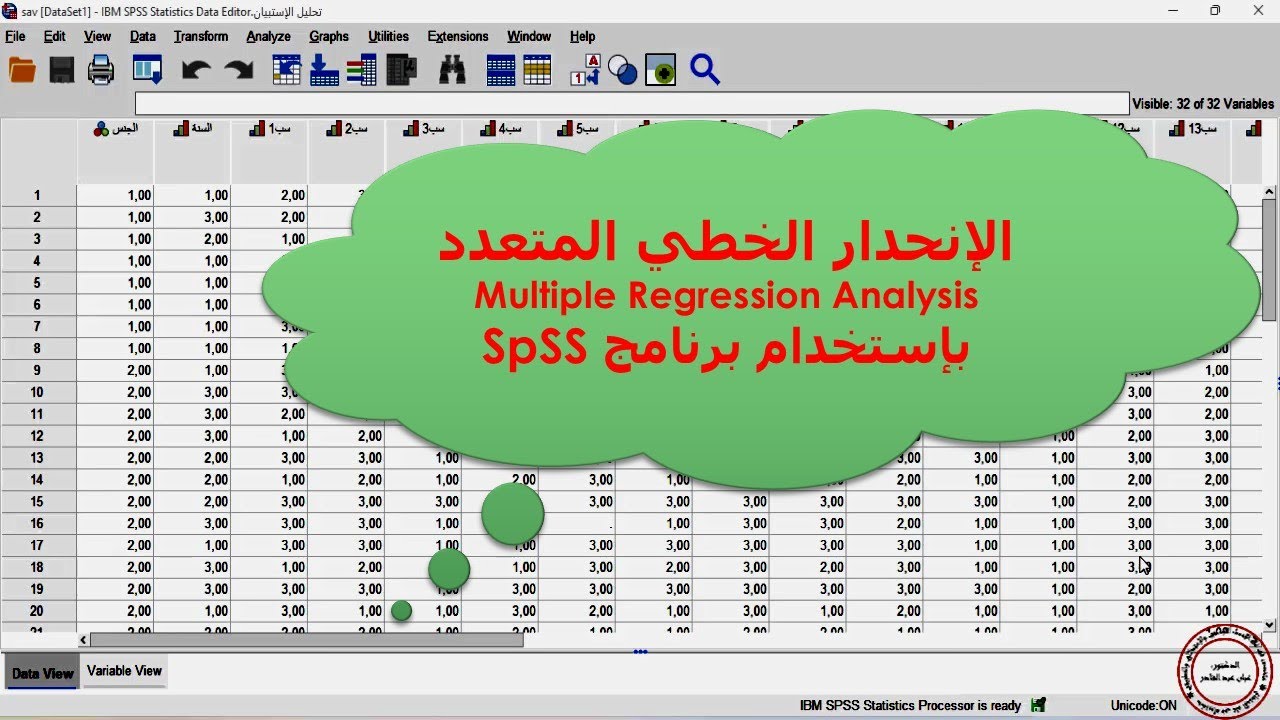
Task: Select the السنة column header
Action: (192, 151)
